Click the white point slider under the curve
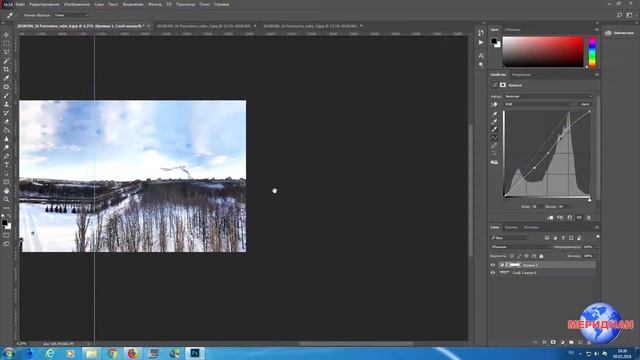 tap(589, 200)
